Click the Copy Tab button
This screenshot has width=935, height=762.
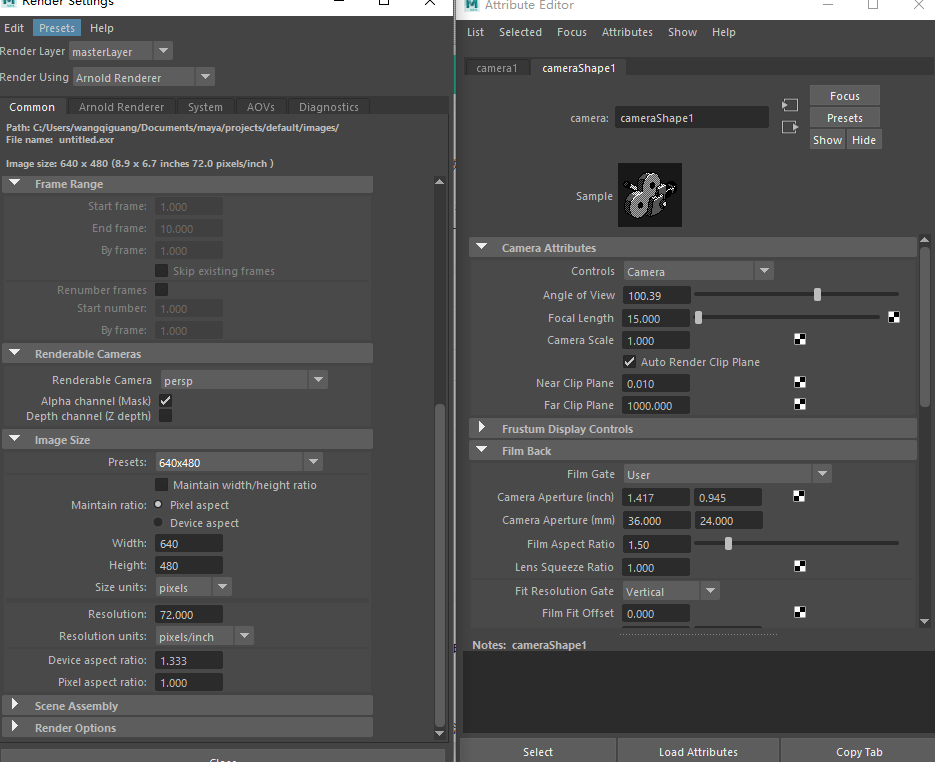(859, 751)
